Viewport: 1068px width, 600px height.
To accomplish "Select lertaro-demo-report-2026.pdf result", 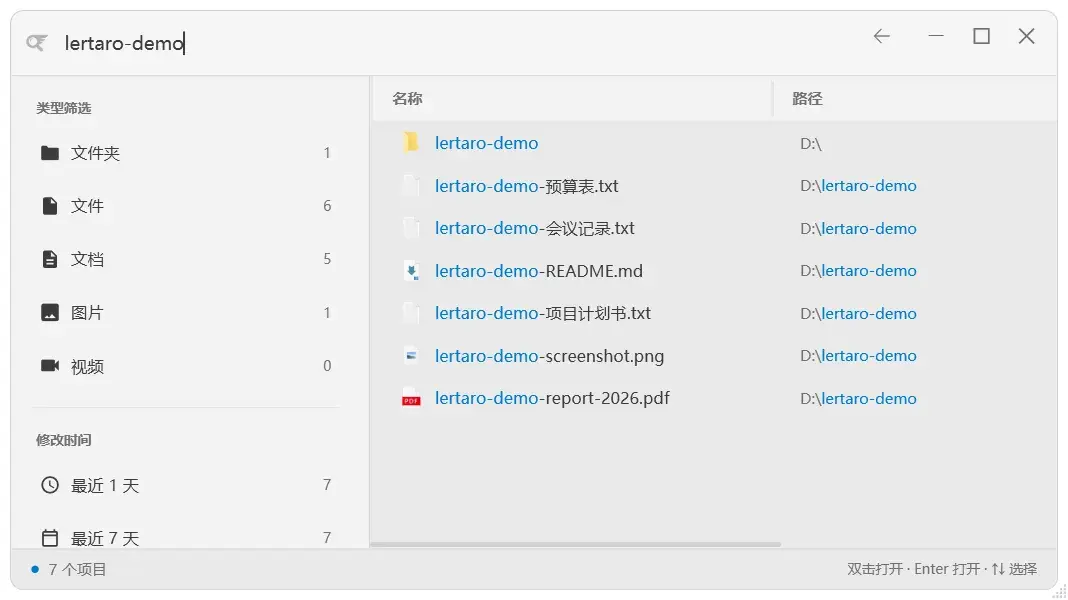I will pyautogui.click(x=714, y=398).
